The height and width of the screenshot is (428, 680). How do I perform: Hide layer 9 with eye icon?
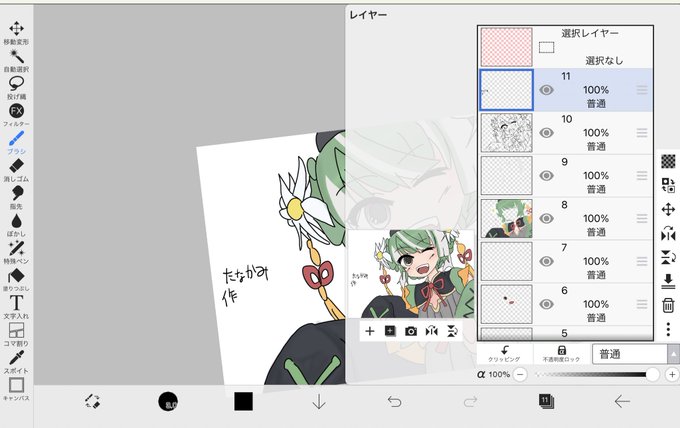pos(546,176)
